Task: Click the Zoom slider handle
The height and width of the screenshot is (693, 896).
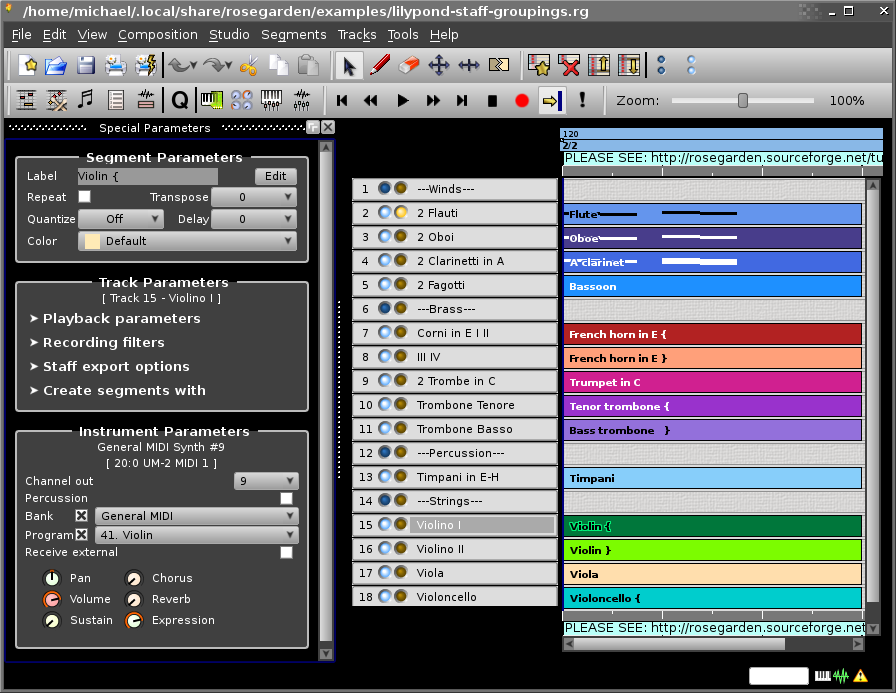Action: pos(743,101)
